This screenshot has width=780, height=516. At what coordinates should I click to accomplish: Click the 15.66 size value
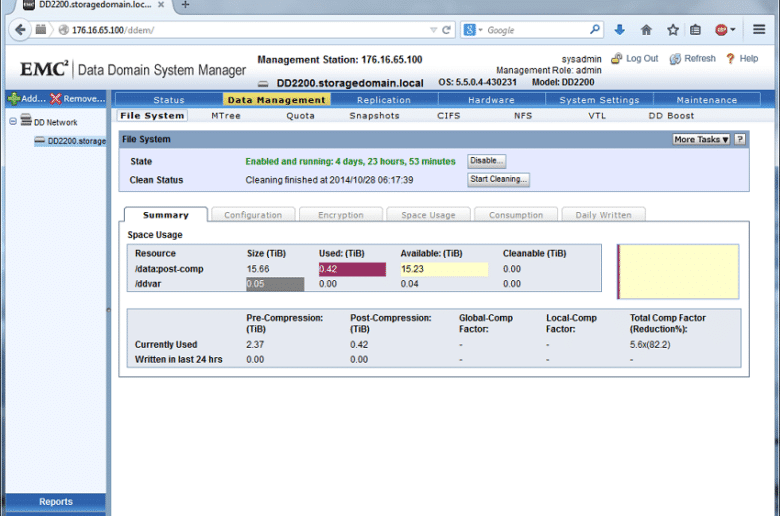(x=258, y=269)
